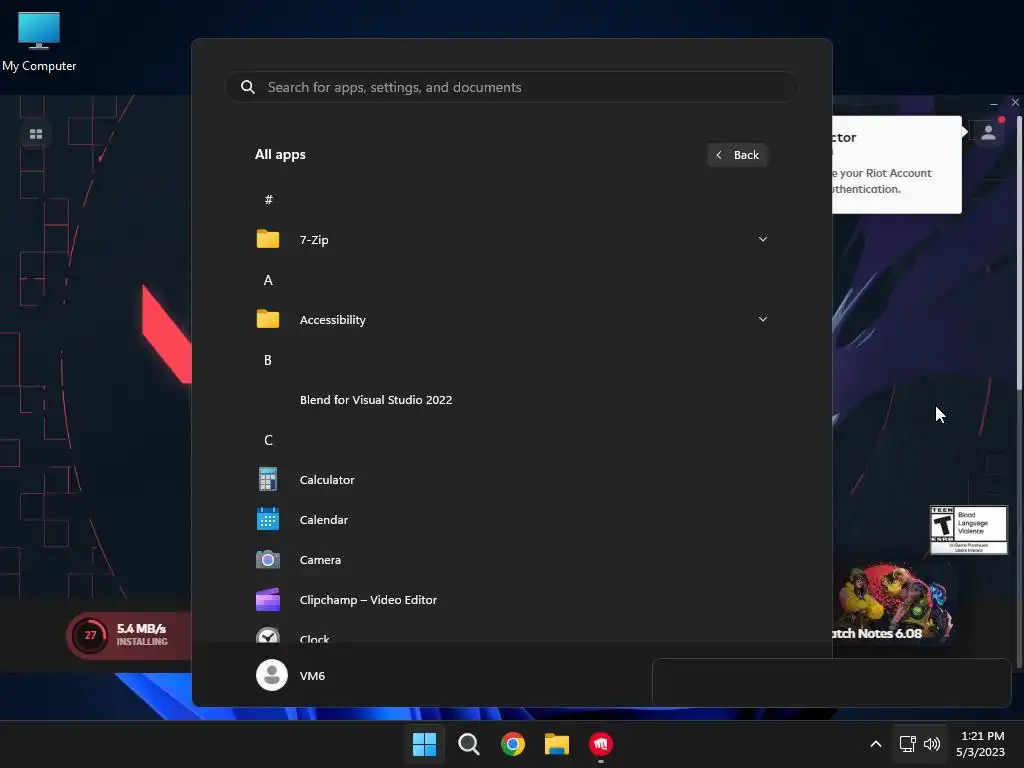Switch to Riot Client in taskbar

601,744
